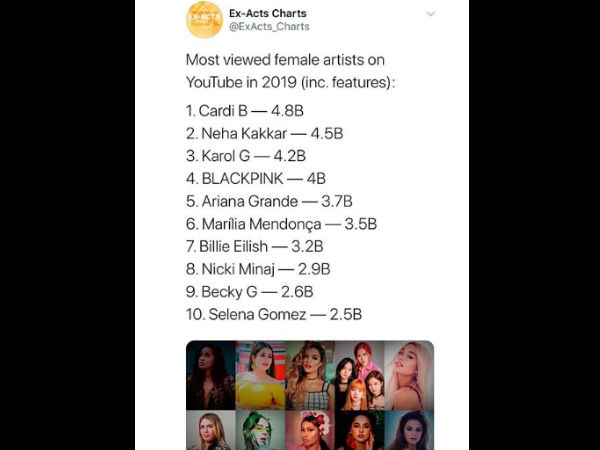Select the "2. Neha Kakkar — 4.5B" entry
600x450 pixels.
click(264, 133)
